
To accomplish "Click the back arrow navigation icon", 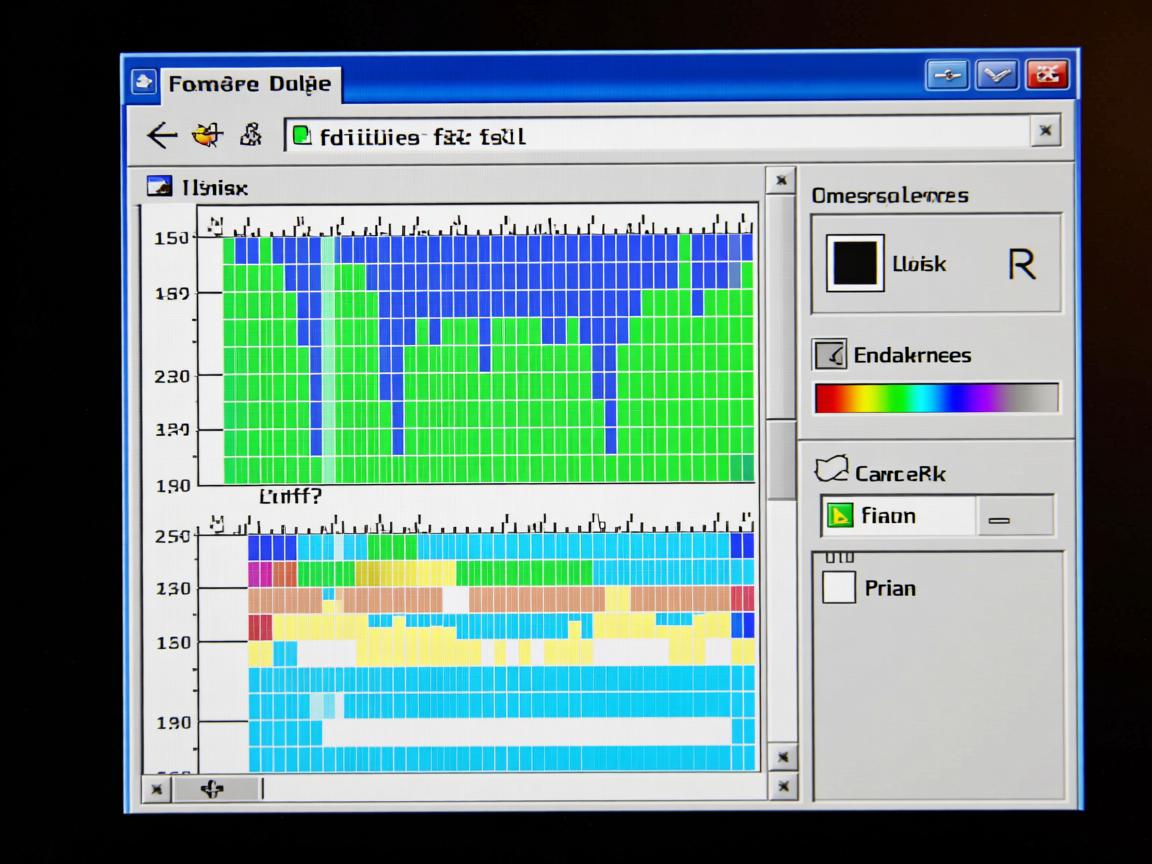I will [162, 136].
